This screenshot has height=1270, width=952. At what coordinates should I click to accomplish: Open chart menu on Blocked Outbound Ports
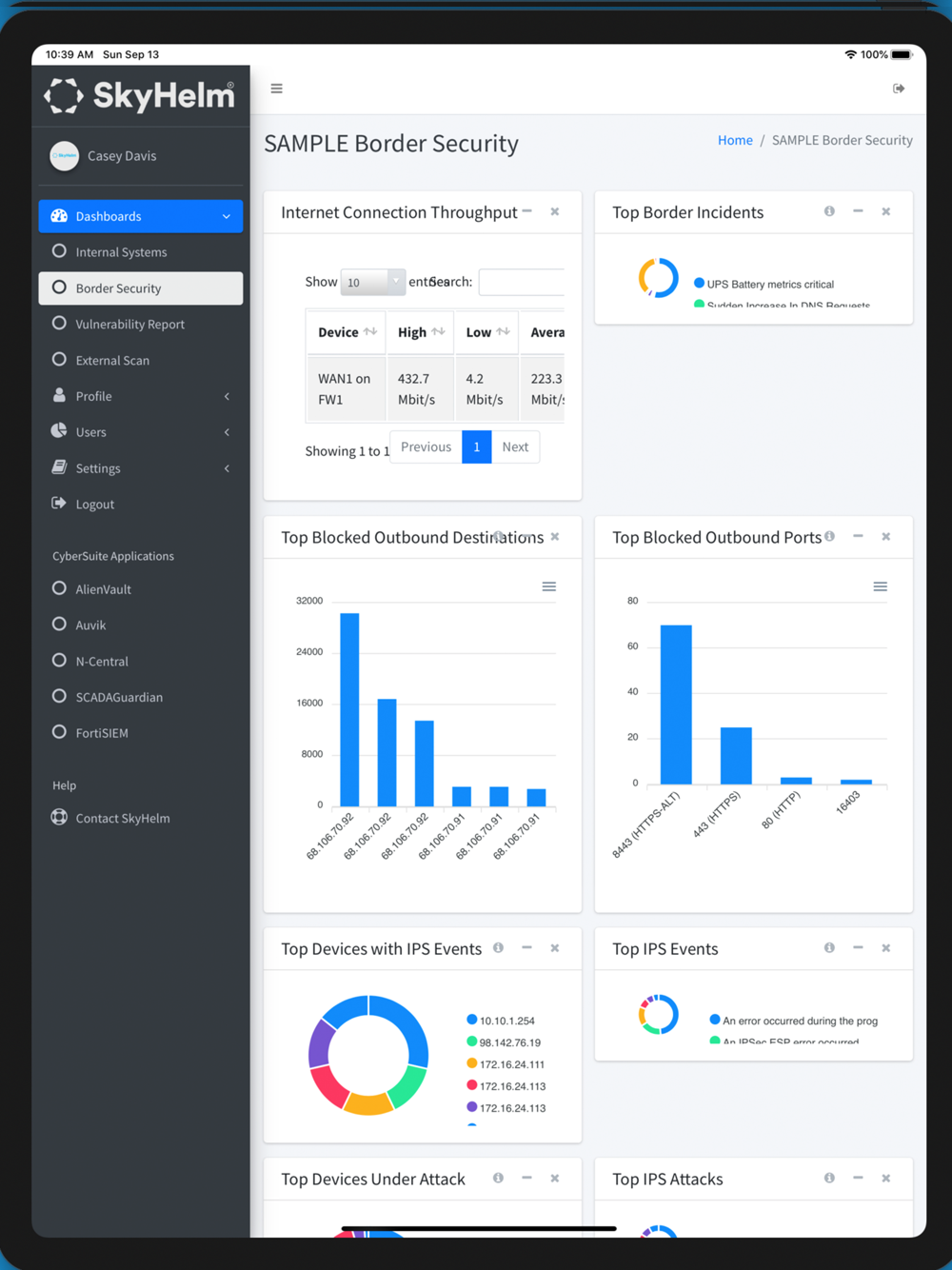pos(881,586)
